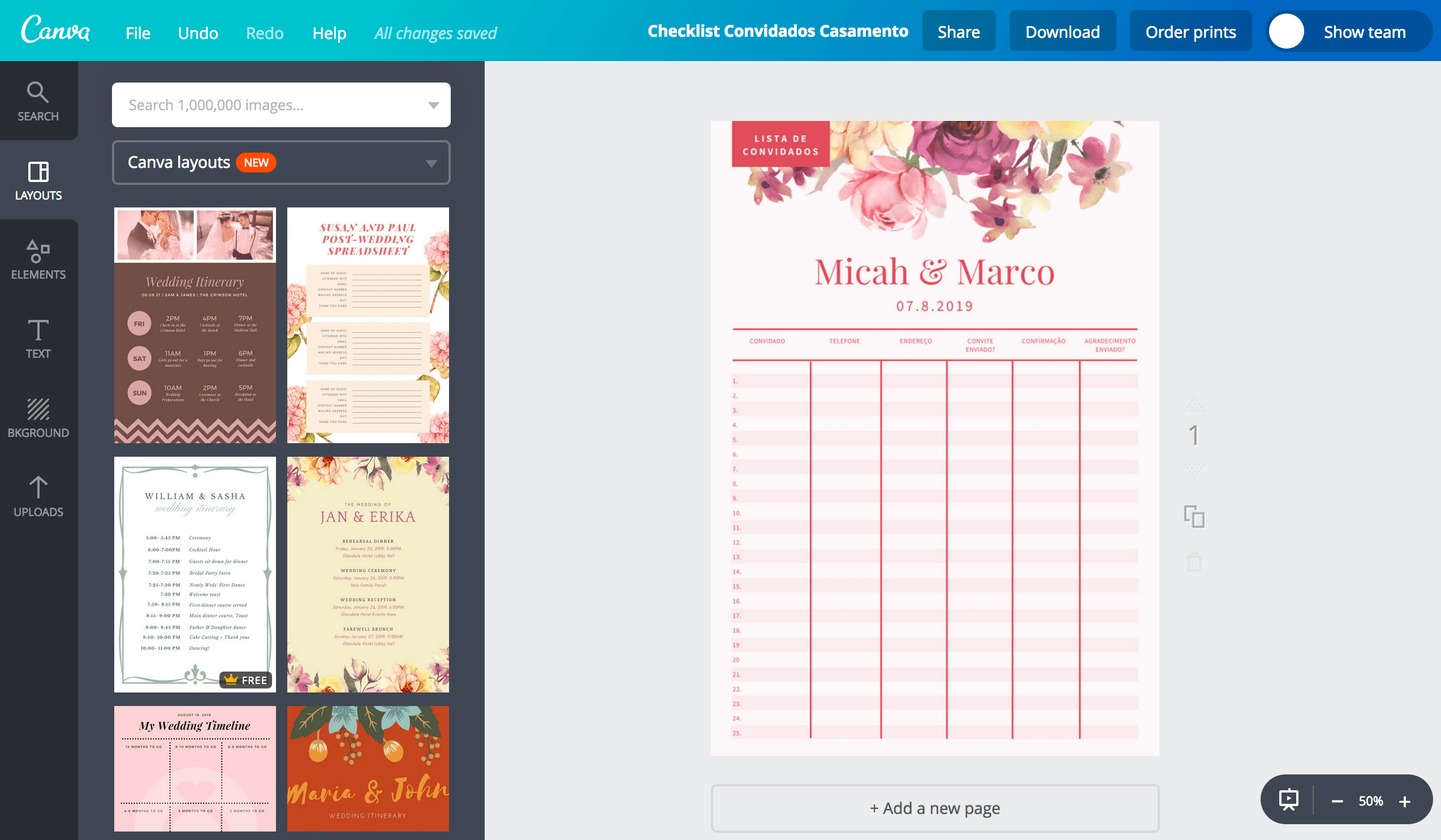Open the Help menu
Screen dimensions: 1441x840
tap(329, 33)
